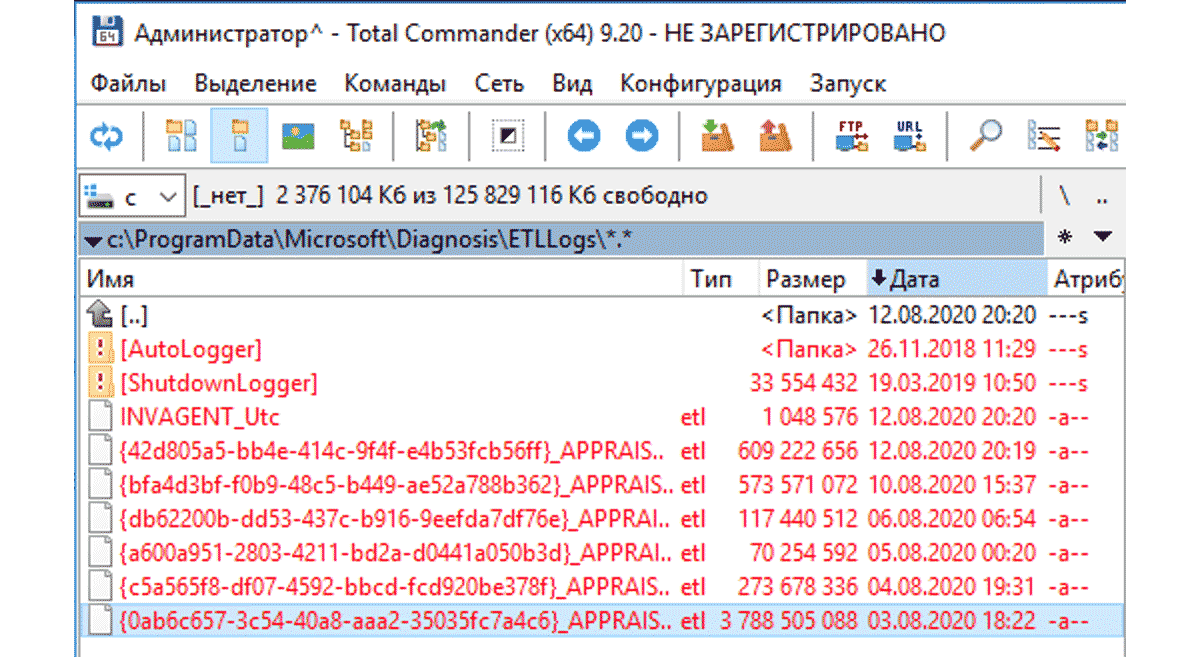Image resolution: width=1200 pixels, height=657 pixels.
Task: Sort by the Атрибуты column header
Action: click(1086, 280)
